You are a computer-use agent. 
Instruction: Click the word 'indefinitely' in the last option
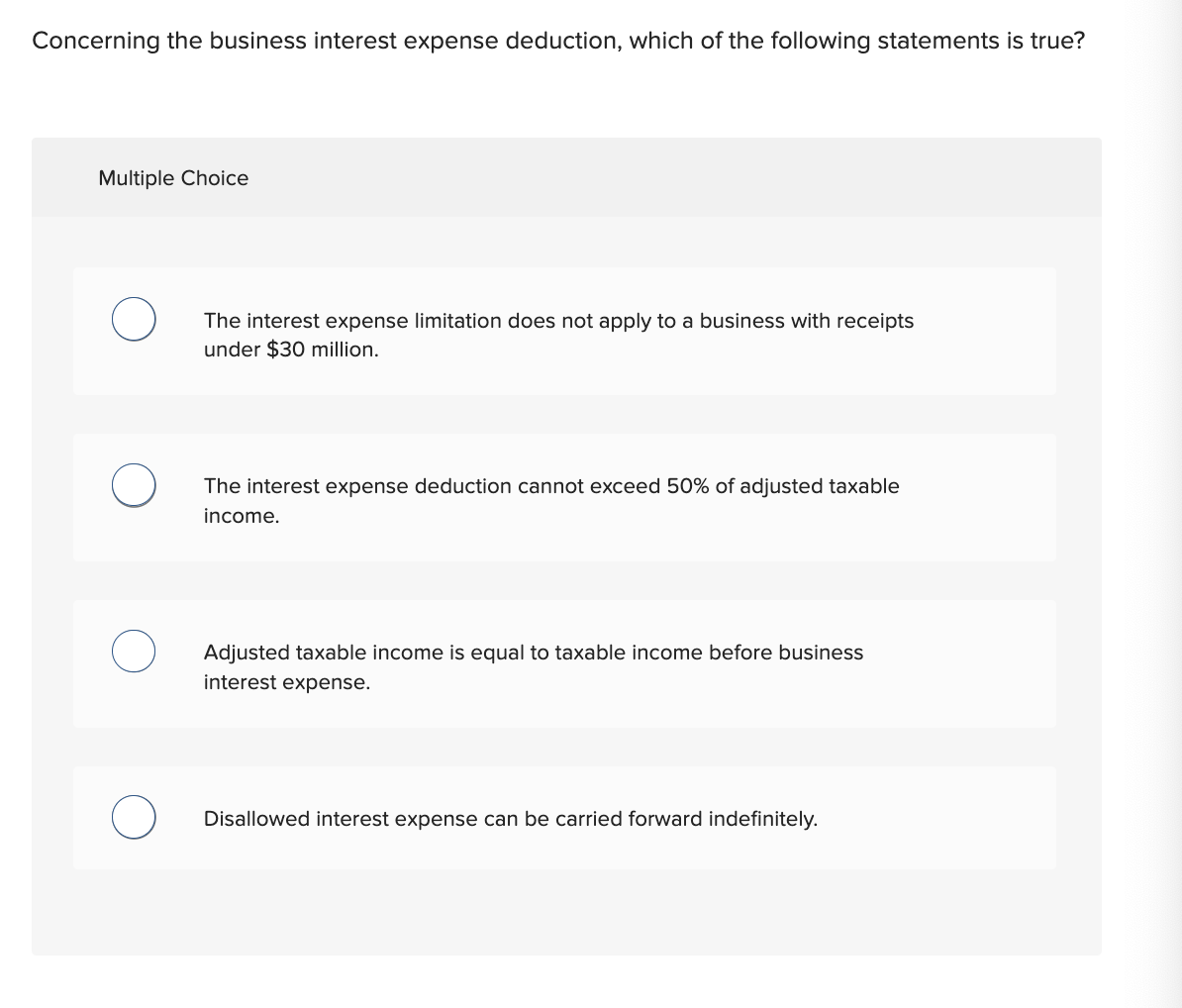(x=761, y=818)
